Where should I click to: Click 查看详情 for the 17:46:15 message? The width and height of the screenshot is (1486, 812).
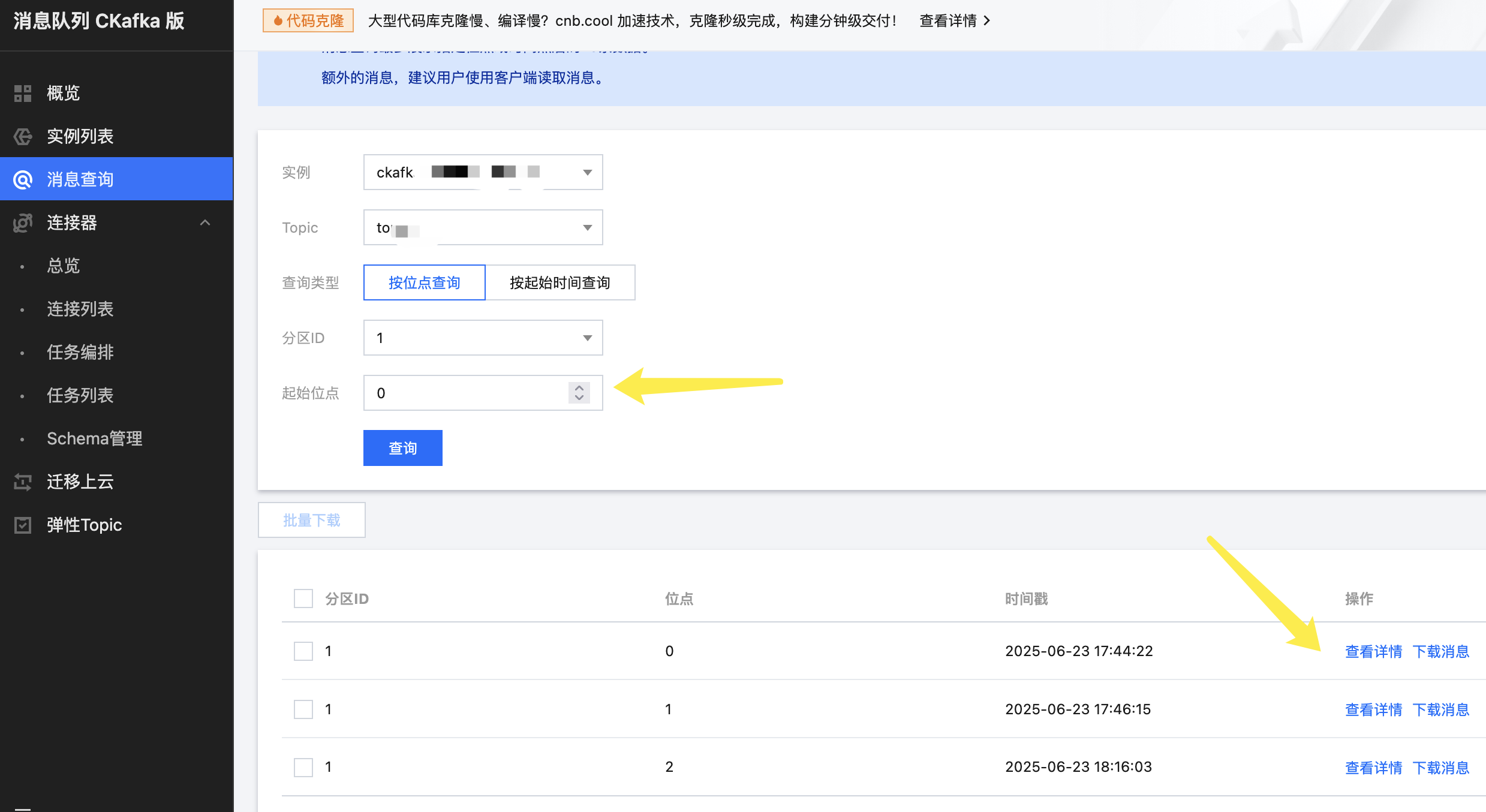click(x=1373, y=709)
